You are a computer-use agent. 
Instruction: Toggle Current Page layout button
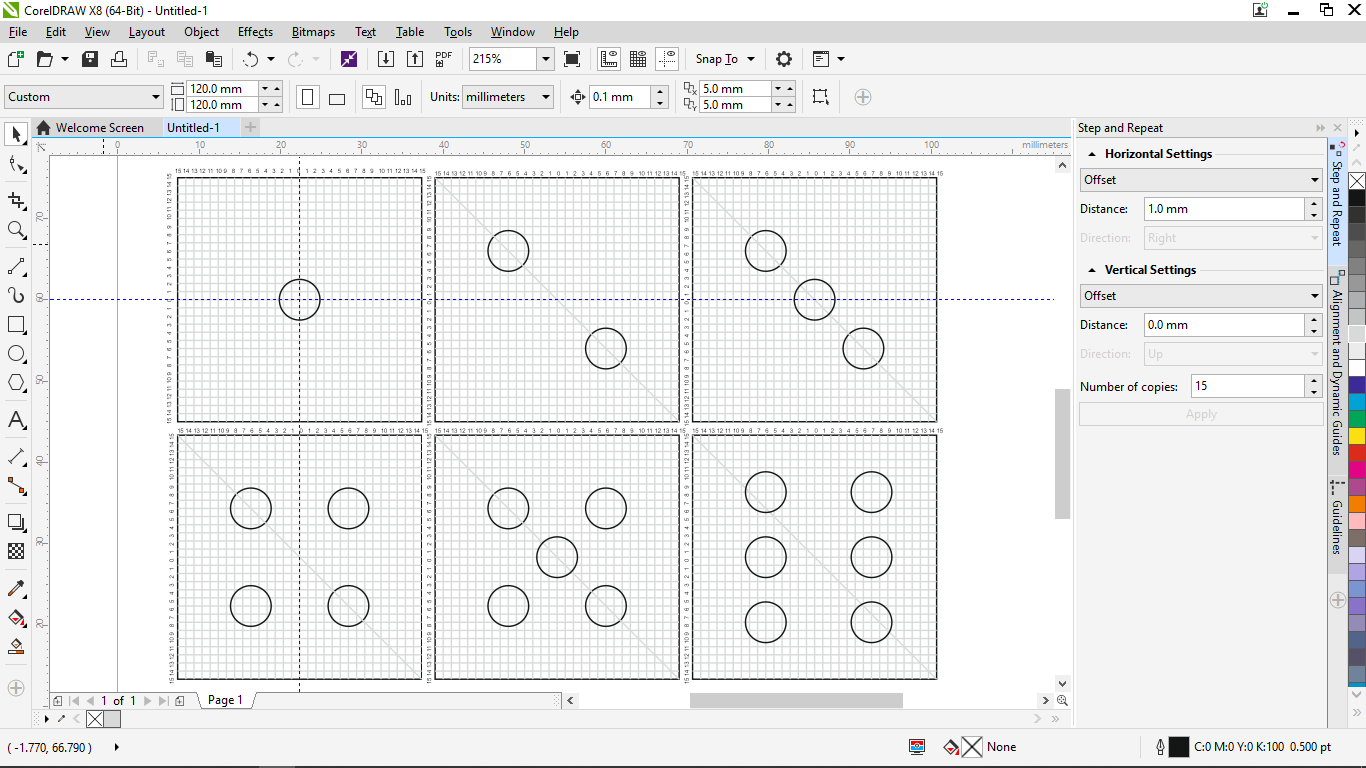coord(403,97)
